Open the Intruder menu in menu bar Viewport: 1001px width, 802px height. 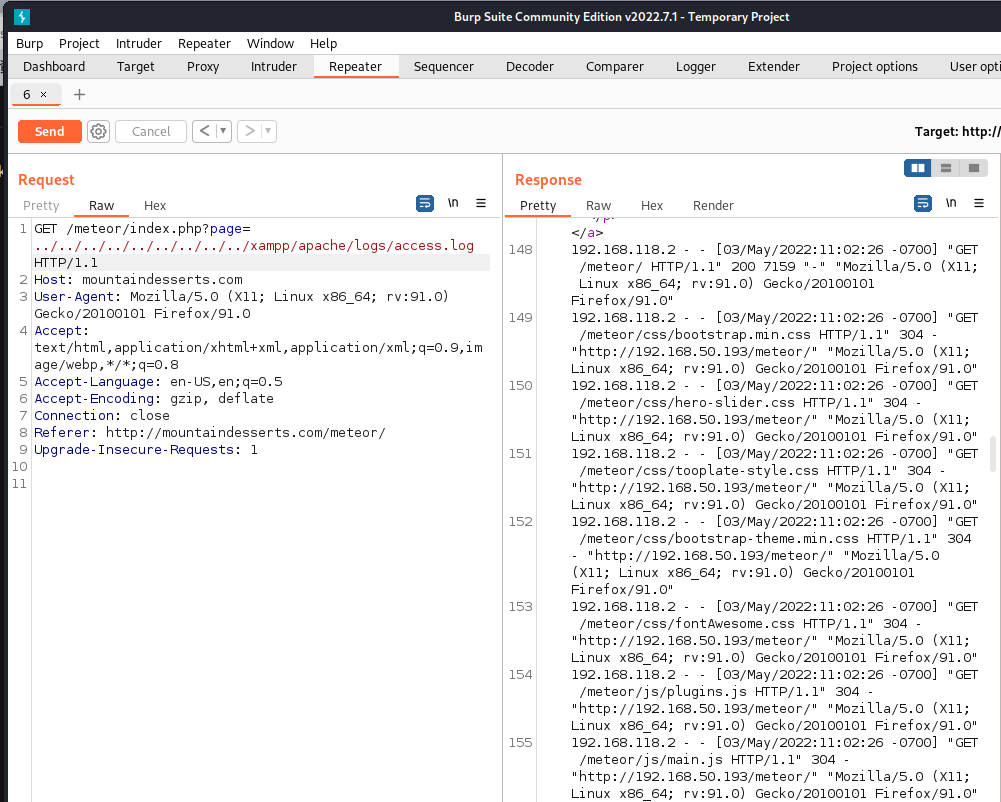click(x=139, y=43)
